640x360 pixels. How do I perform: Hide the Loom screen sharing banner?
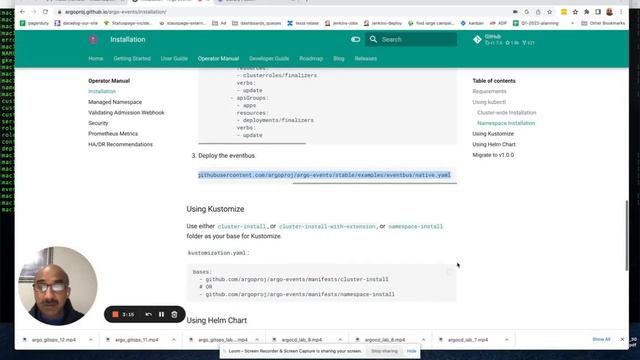click(411, 351)
